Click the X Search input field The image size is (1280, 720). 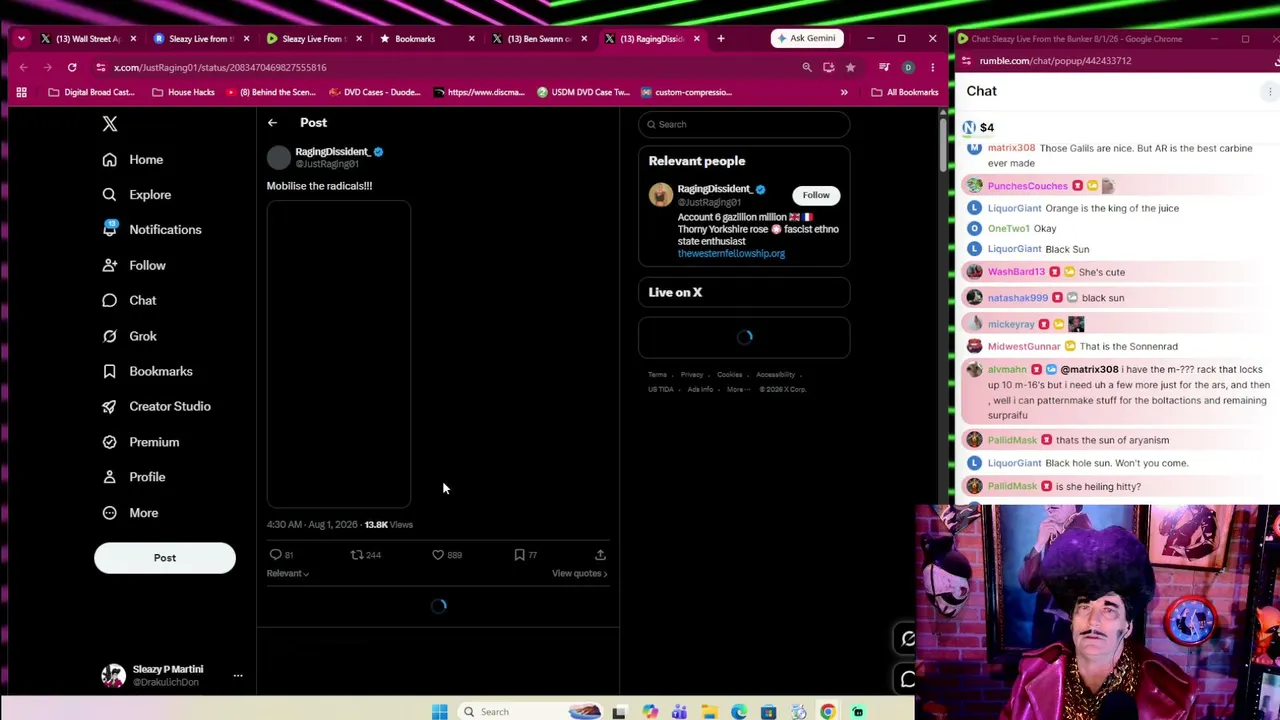click(x=744, y=124)
